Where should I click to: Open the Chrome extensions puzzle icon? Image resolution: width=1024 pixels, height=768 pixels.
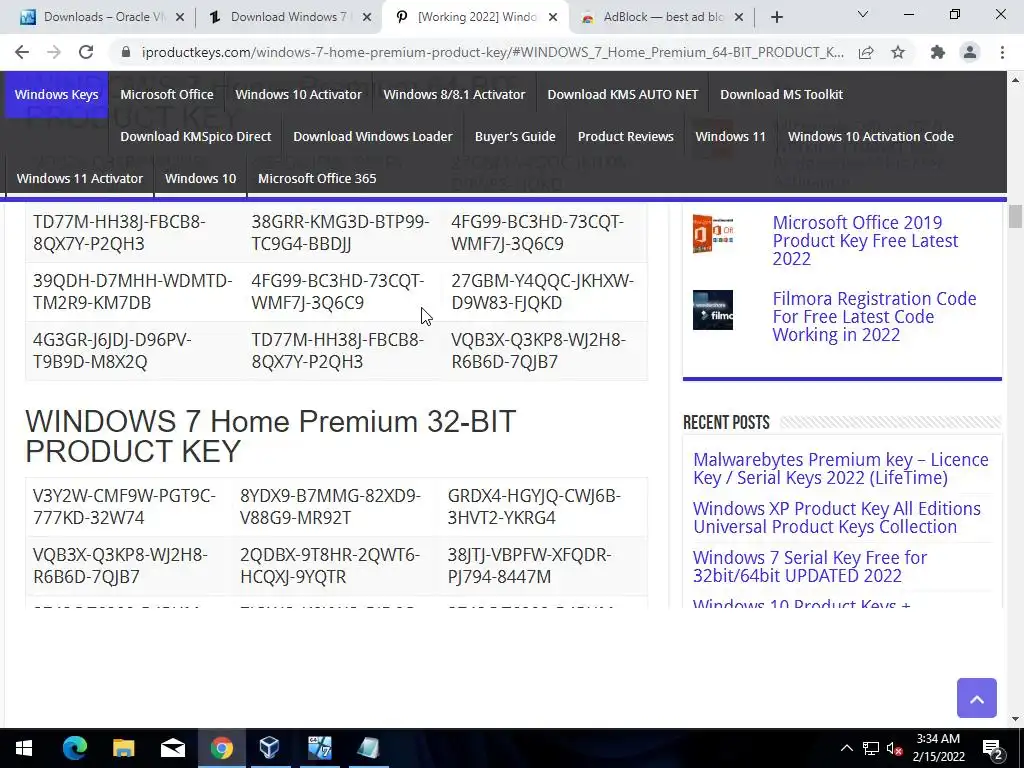click(938, 52)
